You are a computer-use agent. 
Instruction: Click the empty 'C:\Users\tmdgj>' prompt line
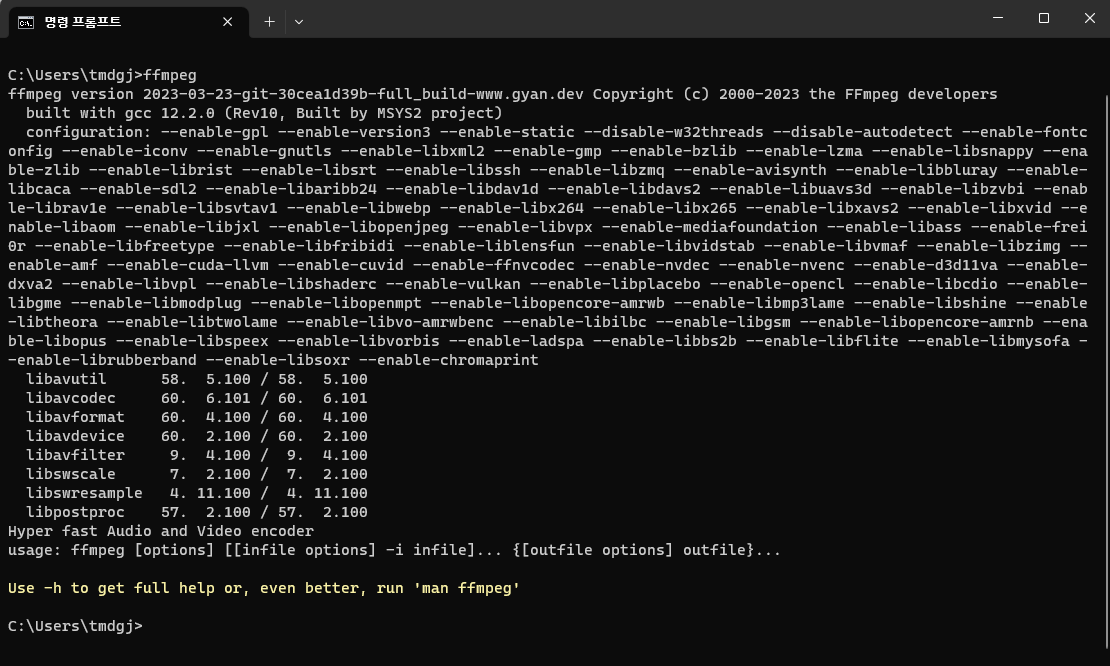[x=75, y=626]
